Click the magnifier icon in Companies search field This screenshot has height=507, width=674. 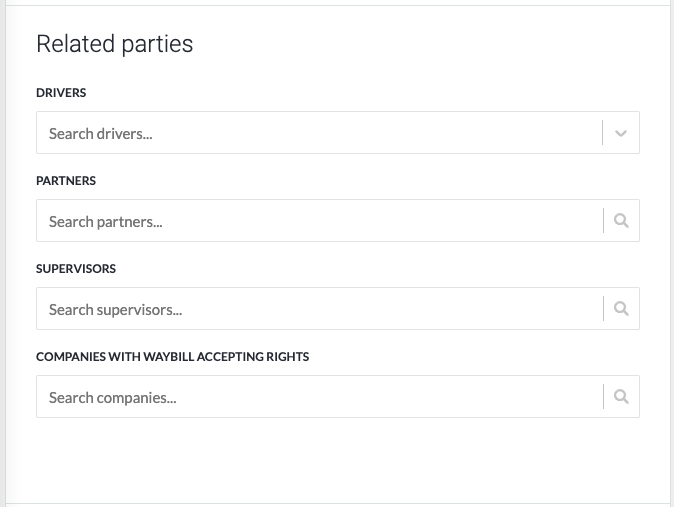[x=621, y=396]
